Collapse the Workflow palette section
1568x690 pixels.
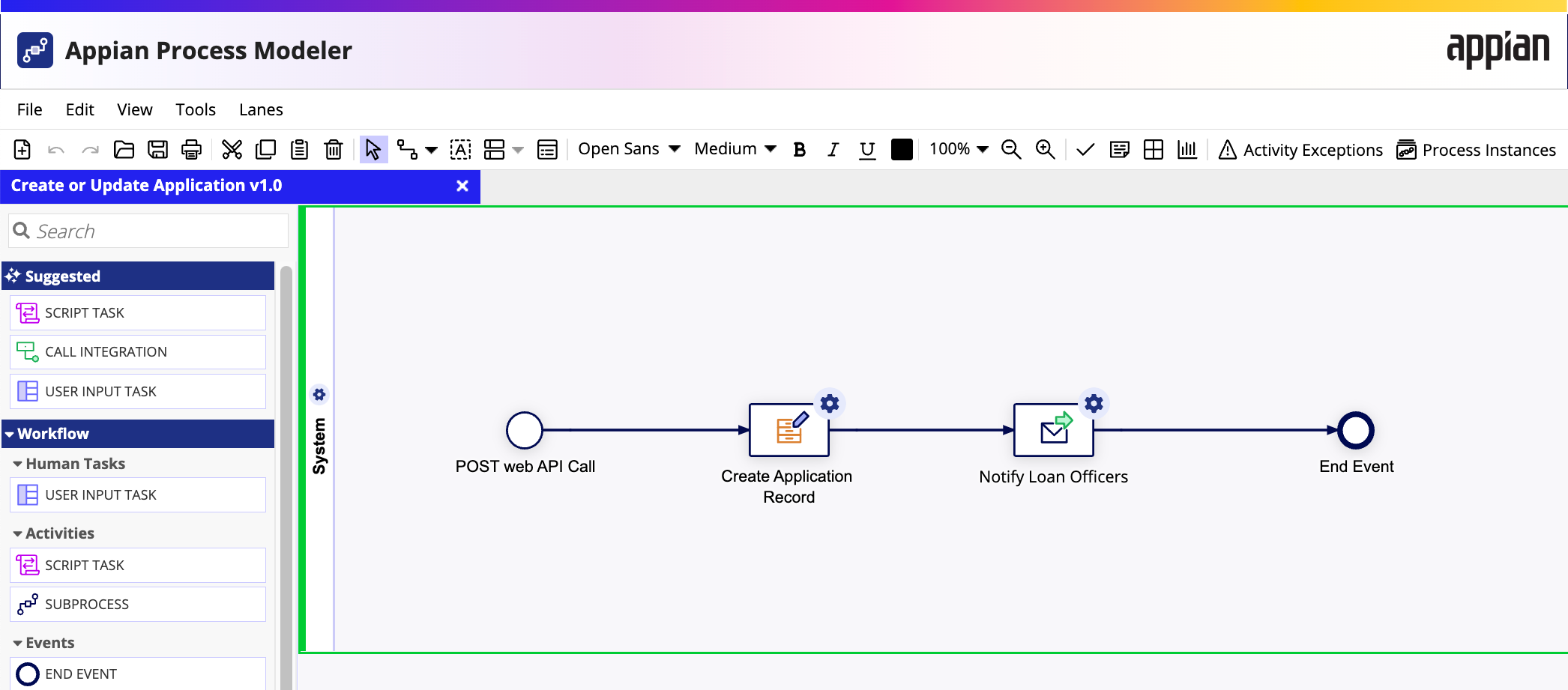(10, 435)
